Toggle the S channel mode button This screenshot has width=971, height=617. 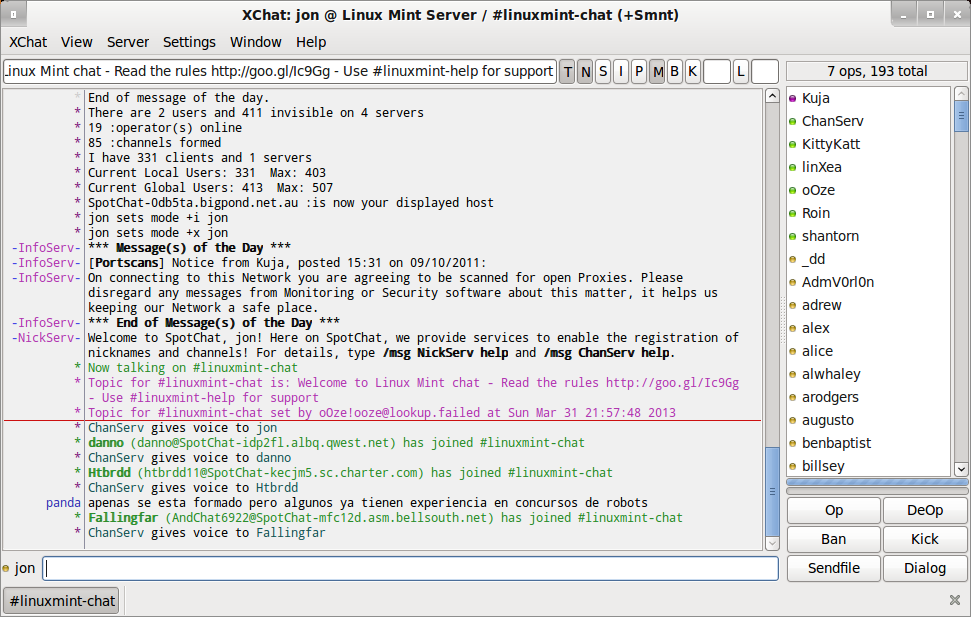603,72
